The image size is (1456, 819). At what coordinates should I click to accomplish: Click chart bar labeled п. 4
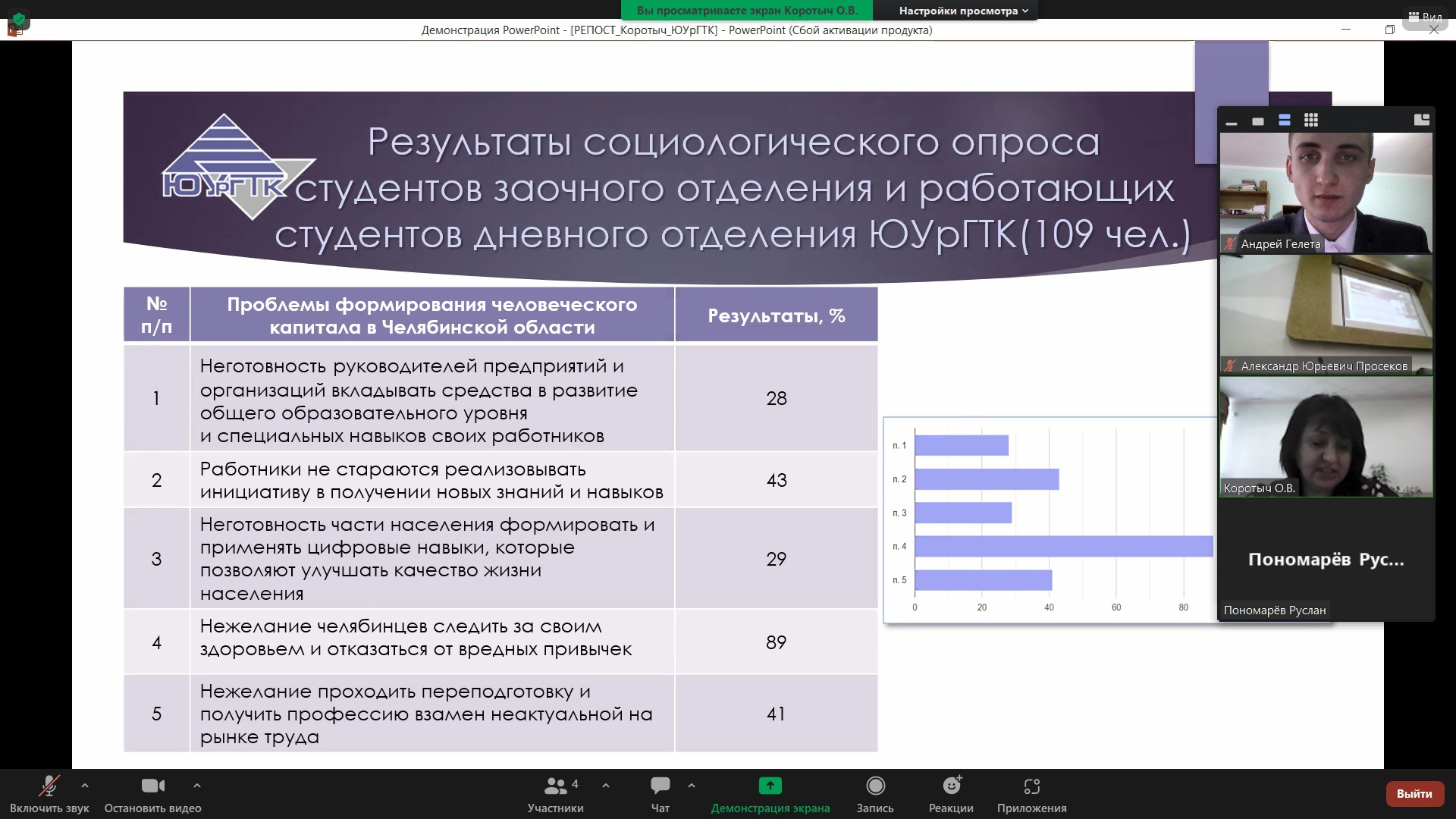(1064, 546)
